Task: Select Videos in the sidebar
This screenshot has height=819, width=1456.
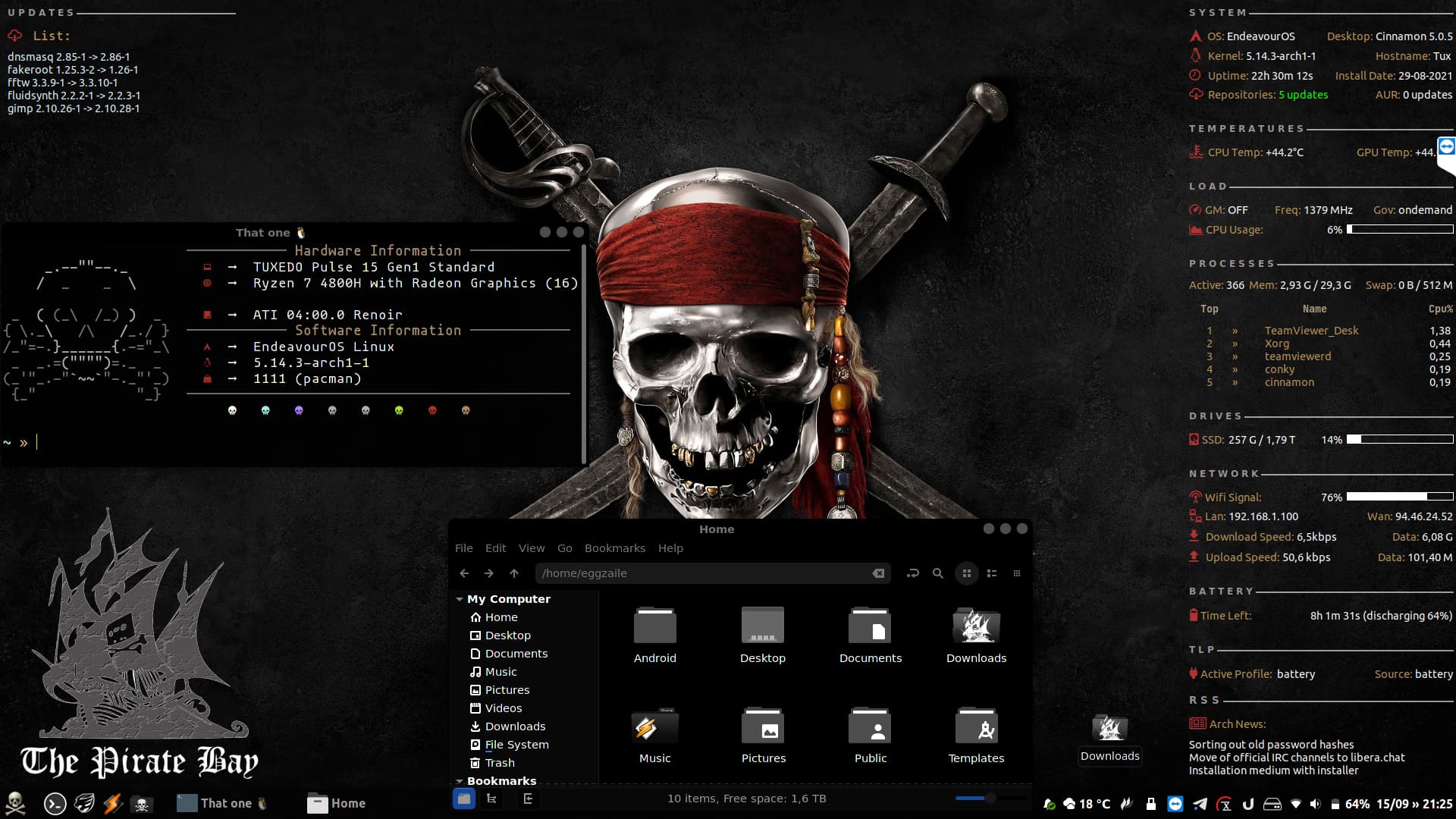Action: [x=523, y=708]
